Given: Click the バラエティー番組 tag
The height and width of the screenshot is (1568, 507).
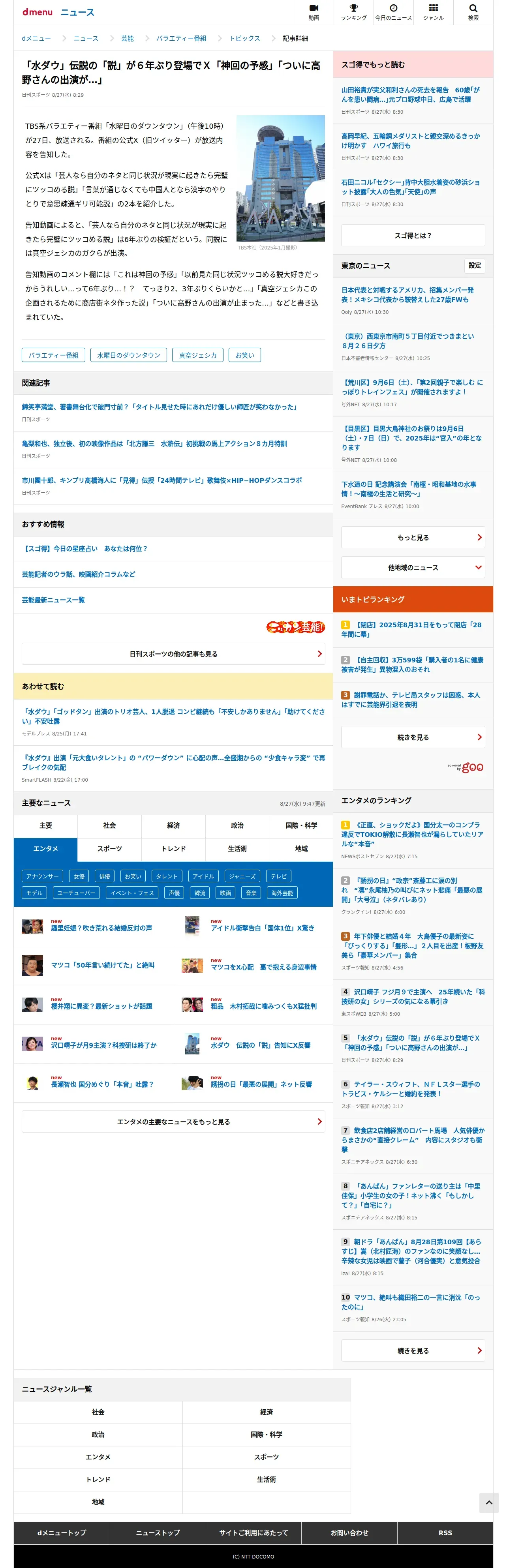Looking at the screenshot, I should [54, 355].
